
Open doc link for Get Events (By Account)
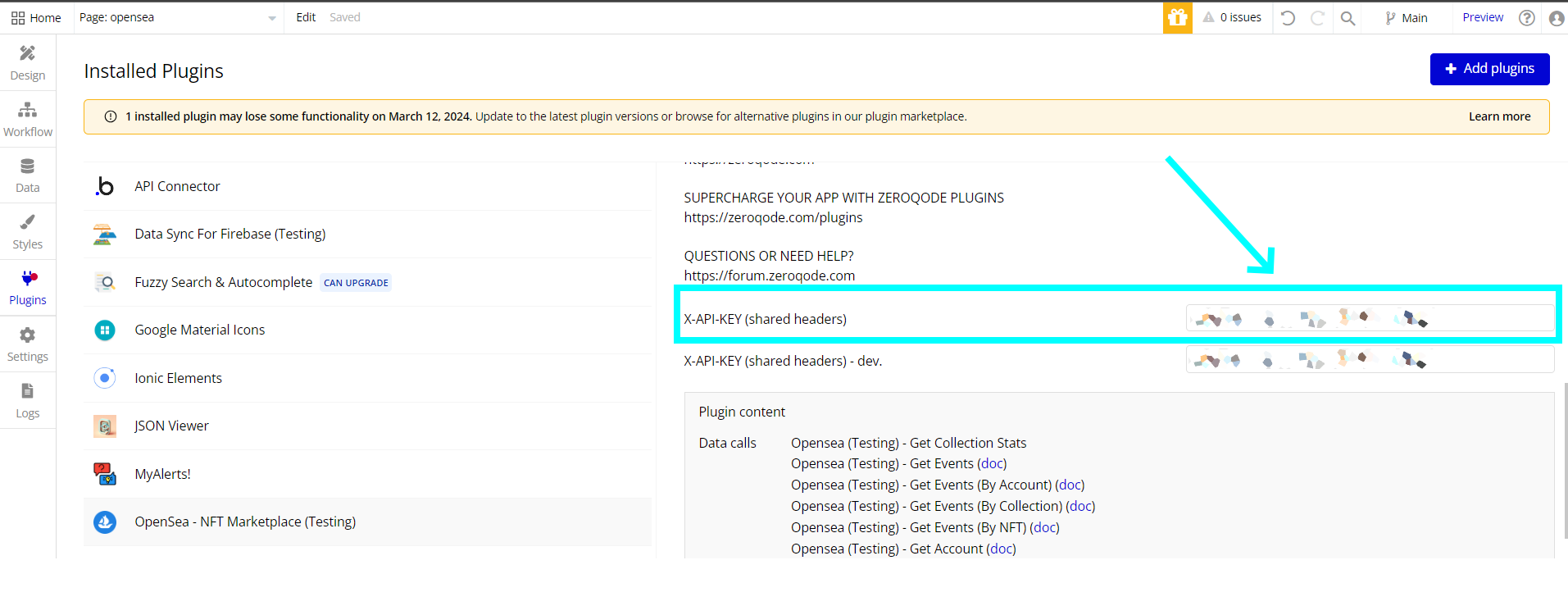(x=1070, y=485)
